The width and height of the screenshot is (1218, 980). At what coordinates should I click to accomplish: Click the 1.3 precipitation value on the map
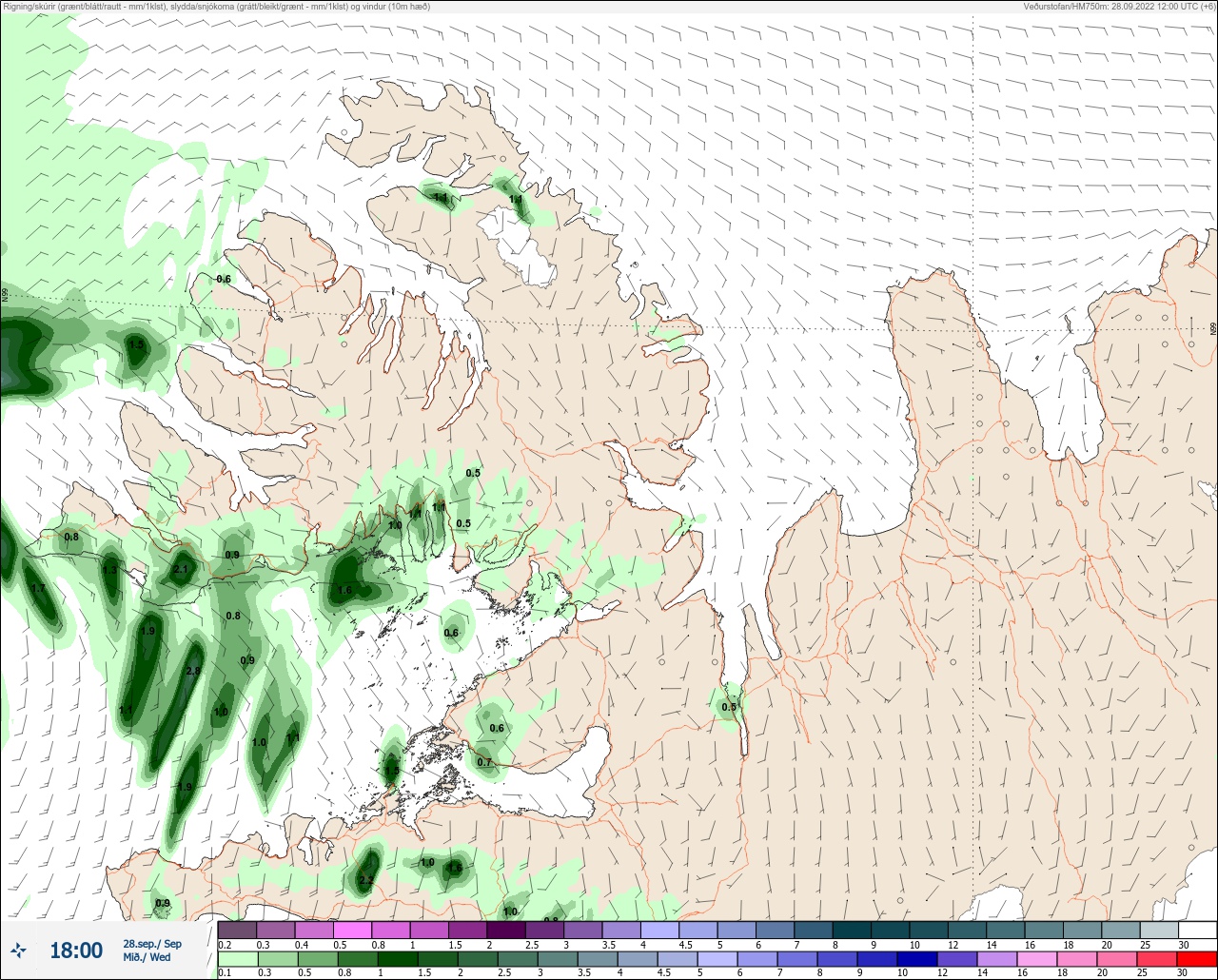(x=109, y=570)
